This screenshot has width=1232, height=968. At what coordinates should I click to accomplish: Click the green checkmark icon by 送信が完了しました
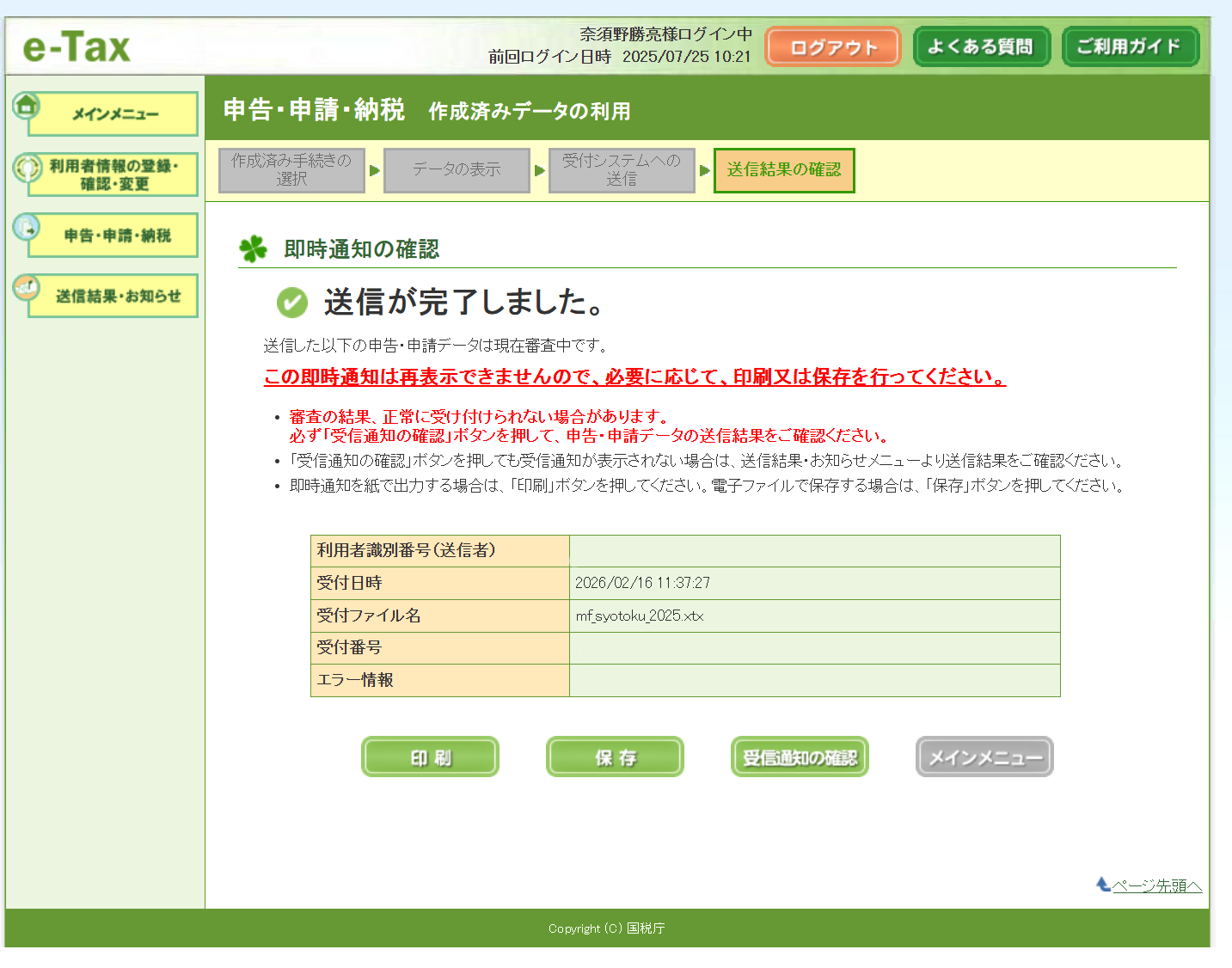pos(292,303)
